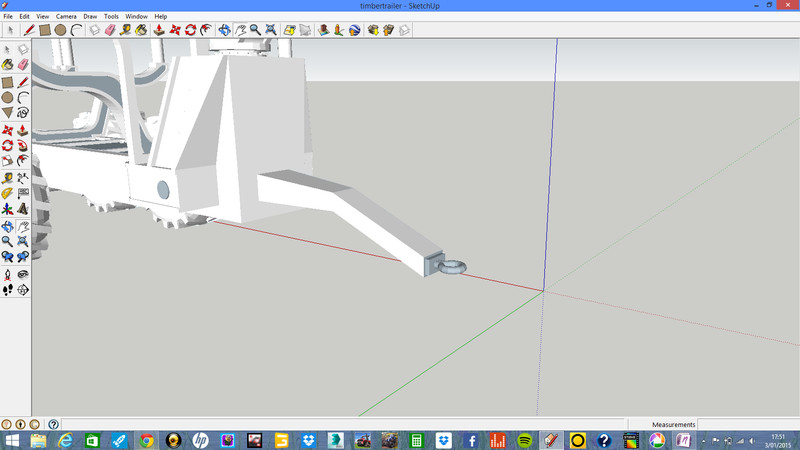
Task: Open the Help menu
Action: 161,16
